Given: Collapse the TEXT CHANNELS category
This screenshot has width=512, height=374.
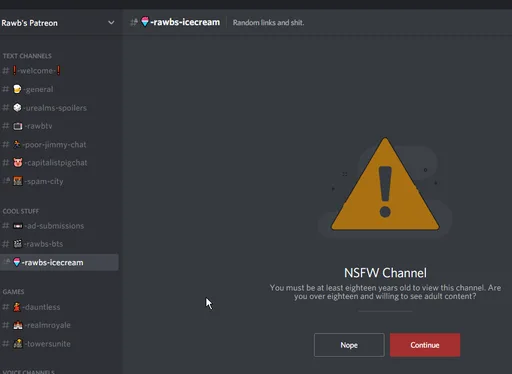Looking at the screenshot, I should click(27, 56).
